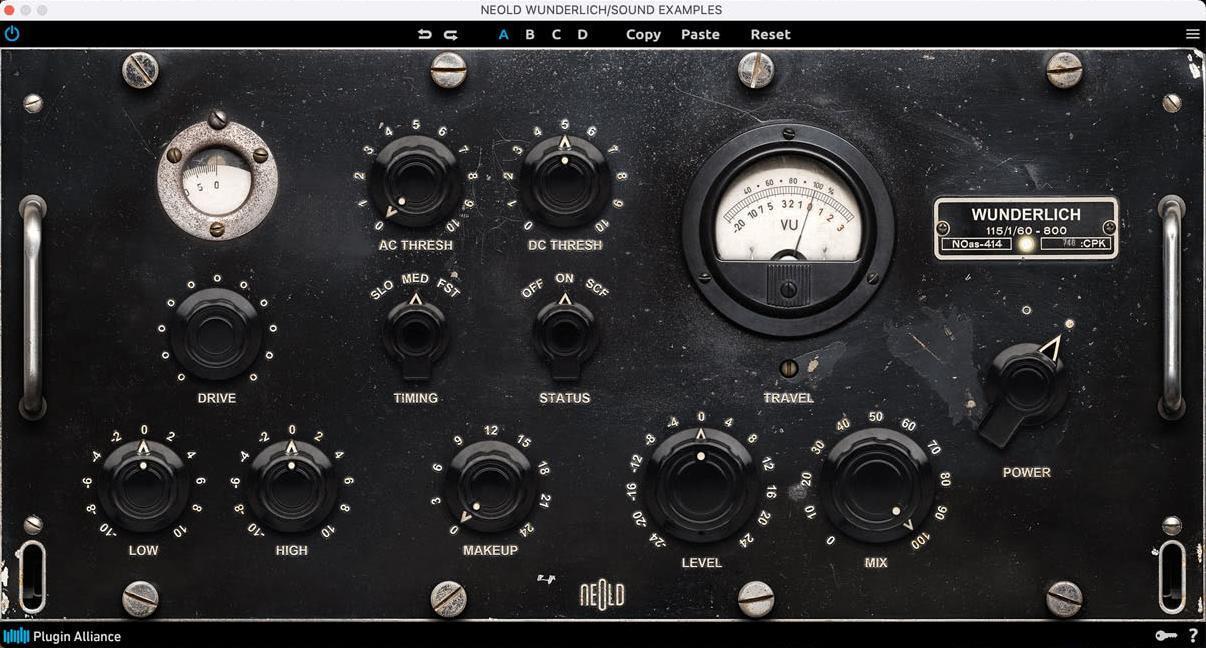Open the question mark help icon

[1193, 636]
